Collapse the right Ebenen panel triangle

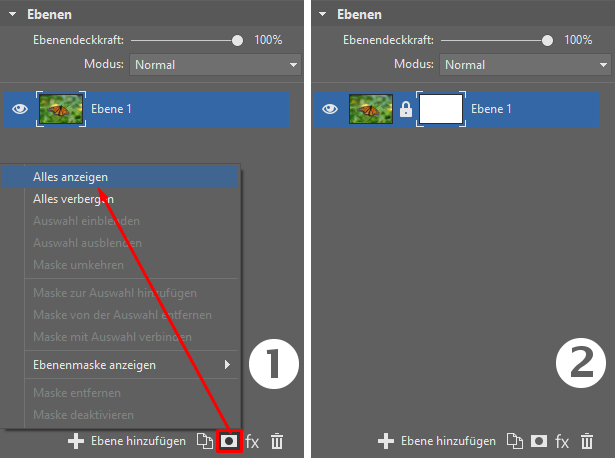click(x=322, y=14)
